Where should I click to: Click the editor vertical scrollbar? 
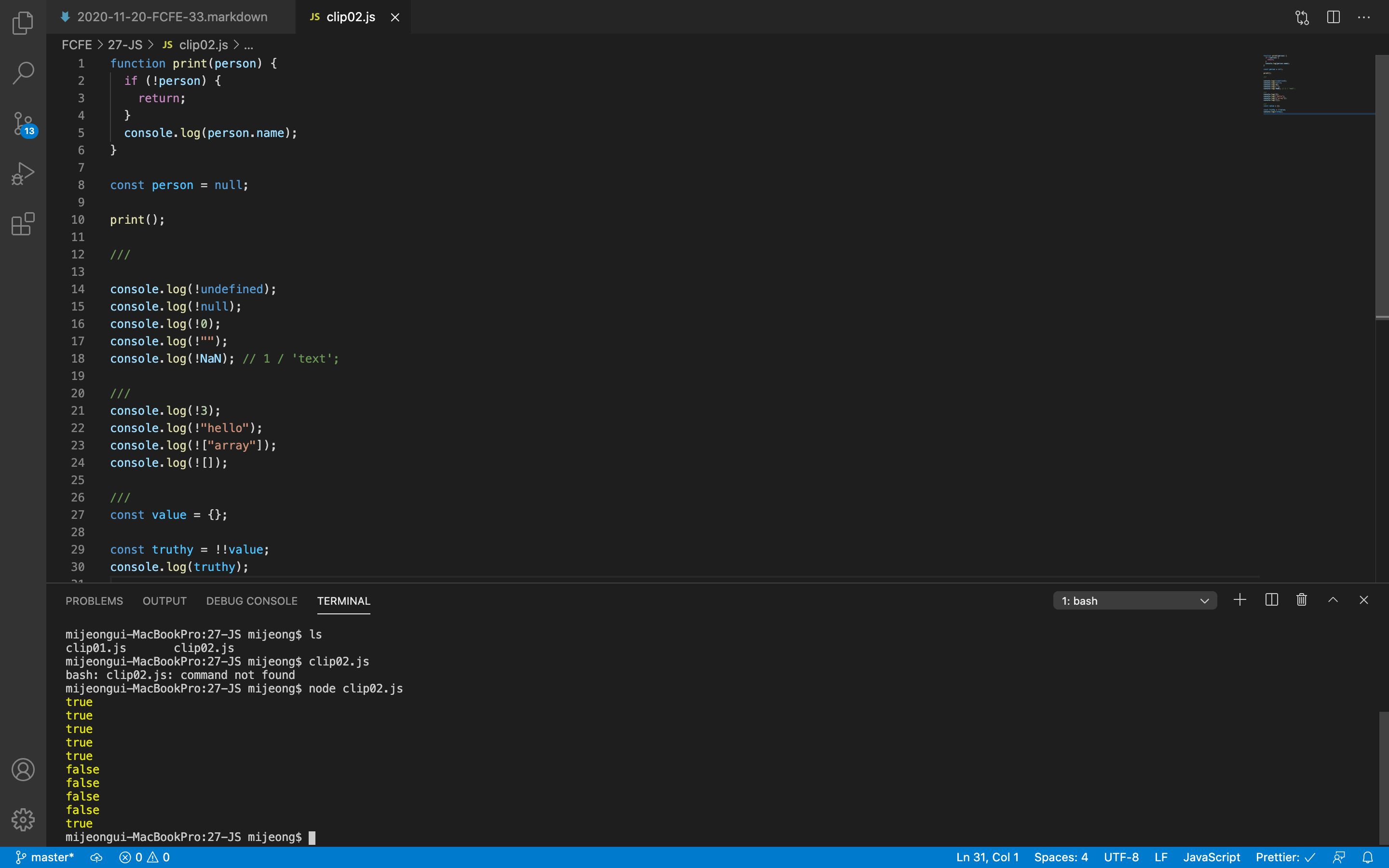[x=1382, y=186]
